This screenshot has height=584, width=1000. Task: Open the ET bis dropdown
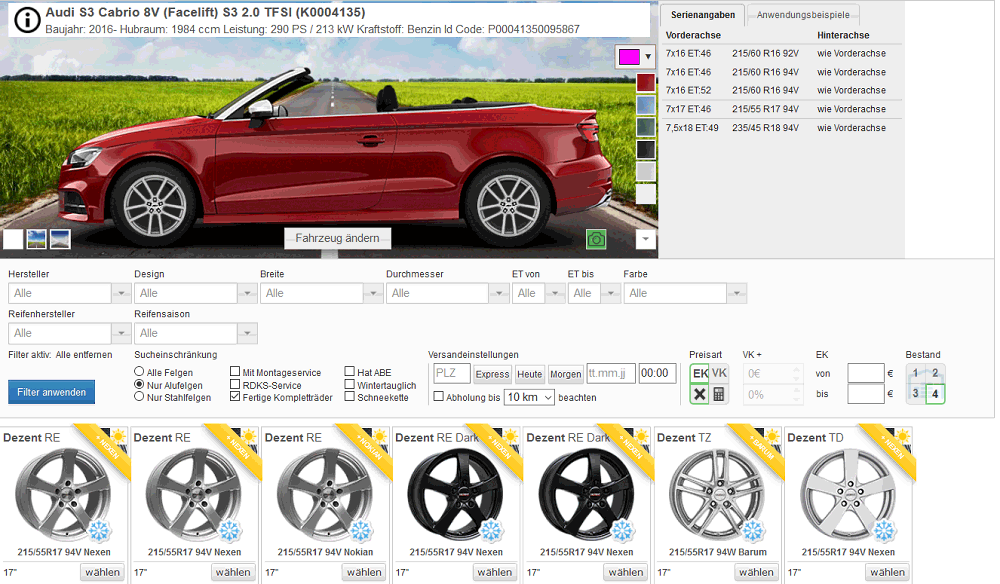coord(611,293)
